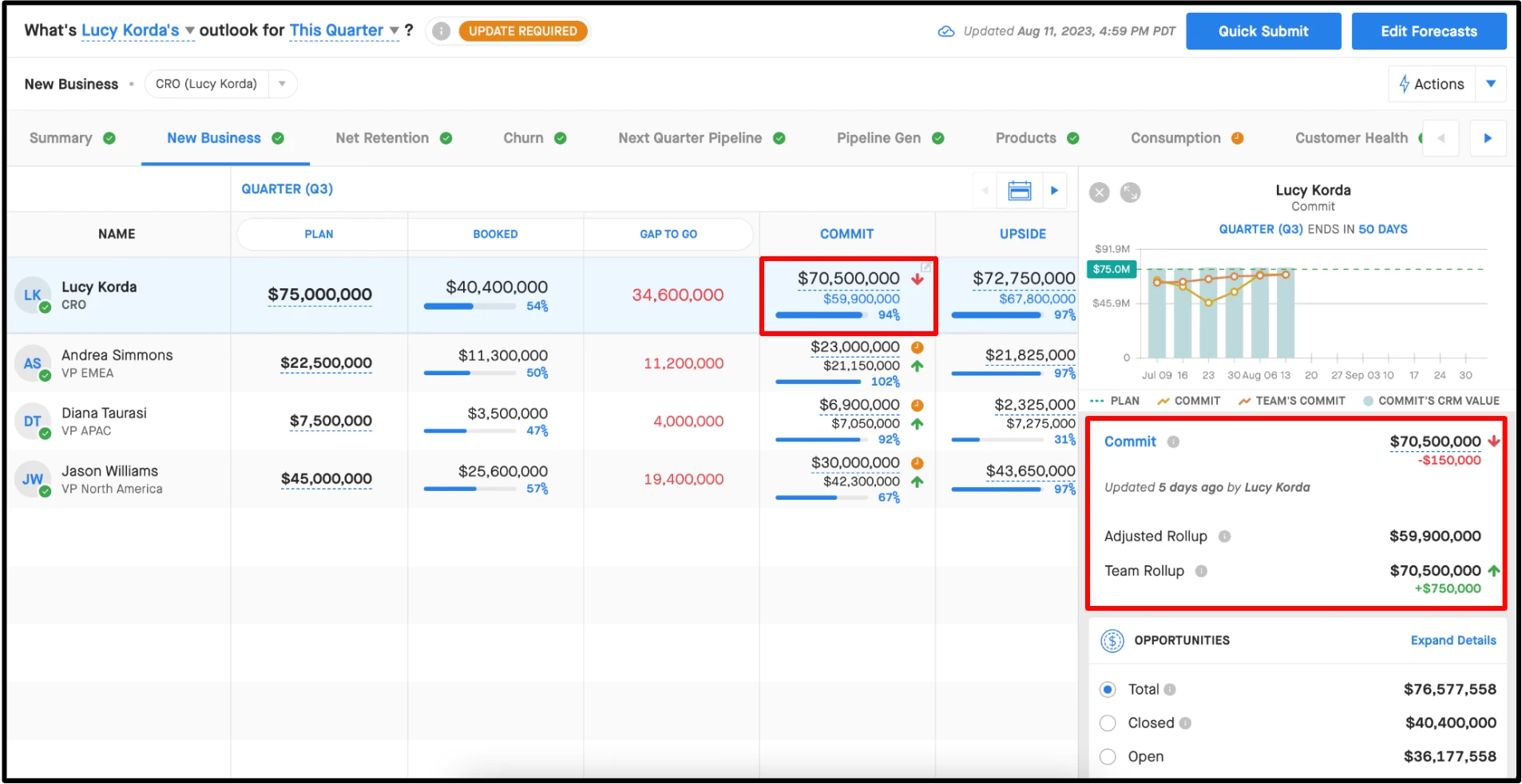Click the info icon next to Update Required
Viewport: 1522px width, 784px height.
click(441, 31)
